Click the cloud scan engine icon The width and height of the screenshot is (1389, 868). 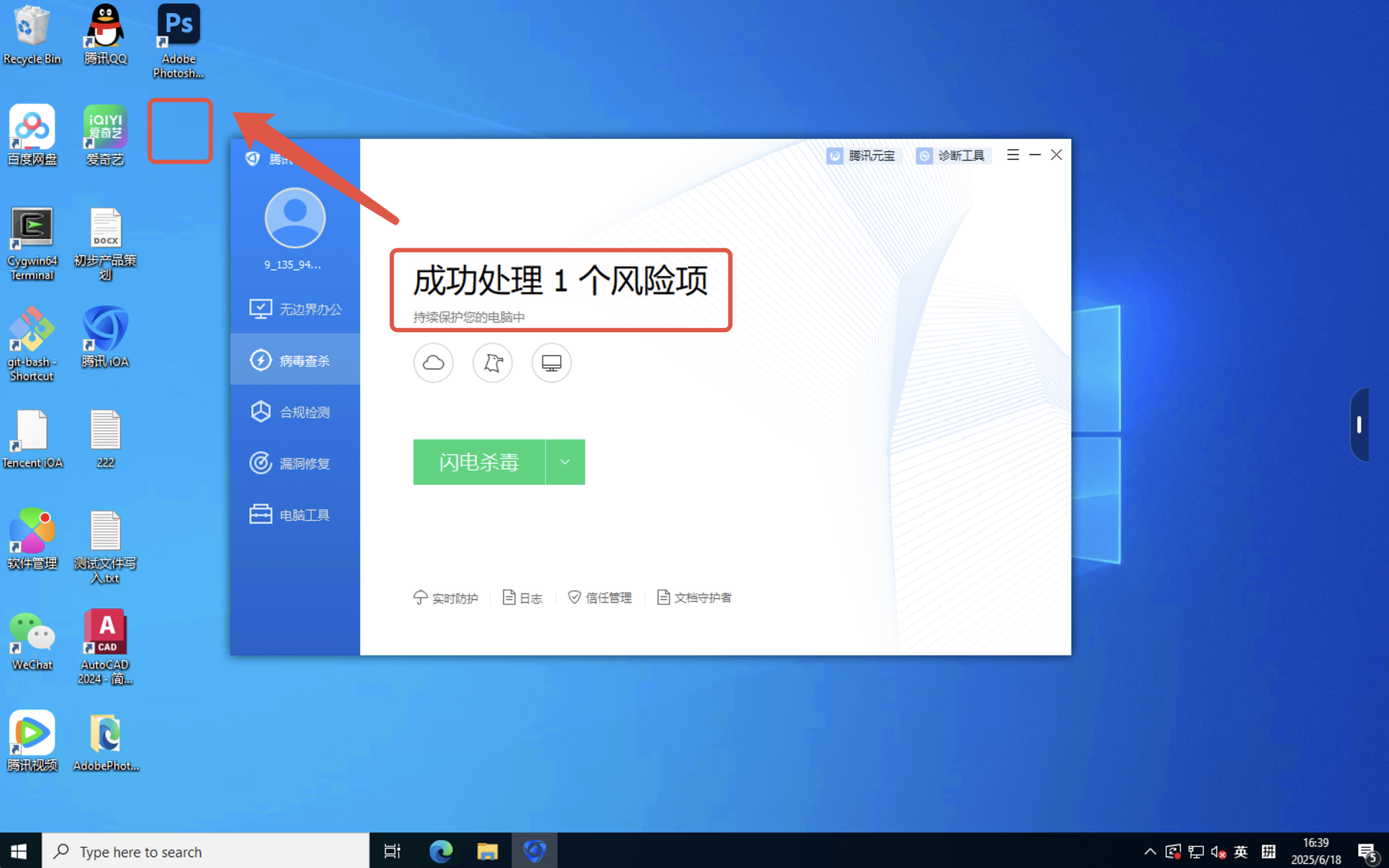(x=433, y=363)
